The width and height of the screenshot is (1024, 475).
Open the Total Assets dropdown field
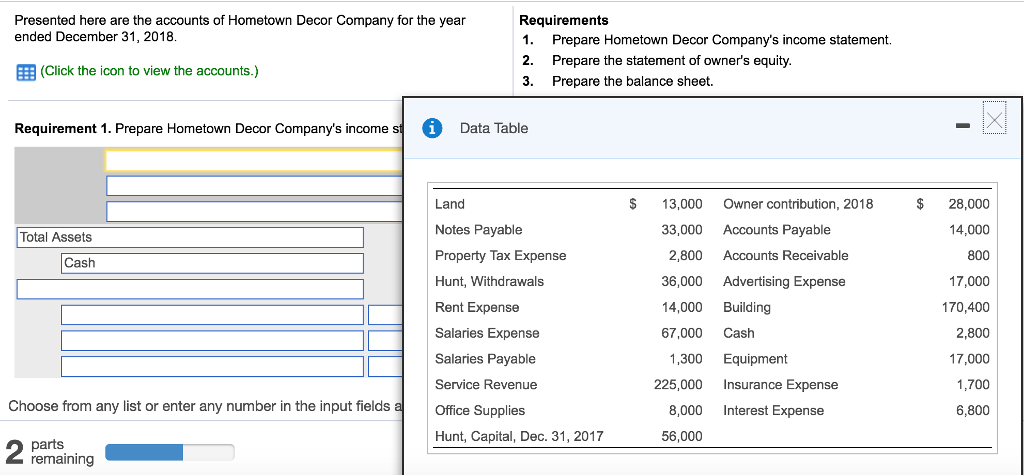click(x=190, y=237)
